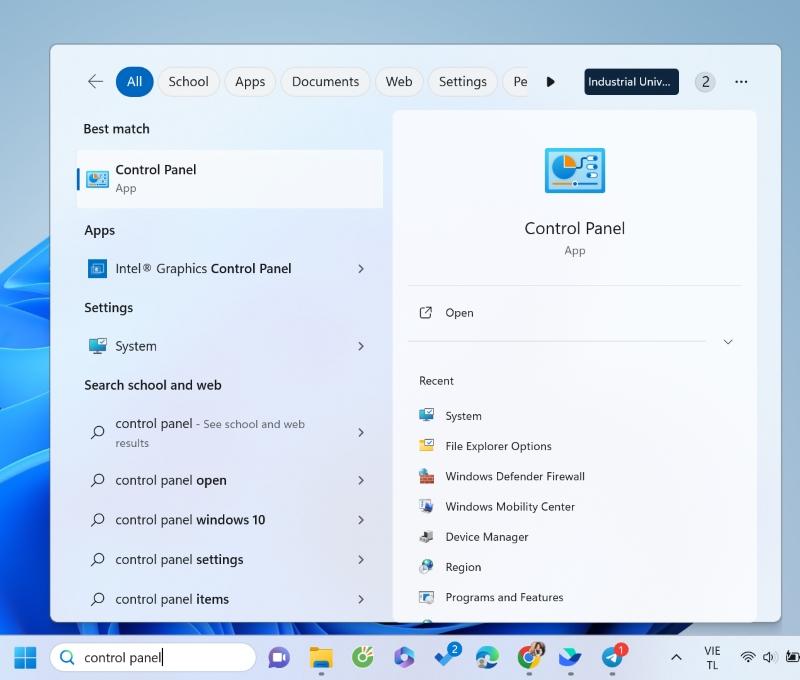This screenshot has height=680, width=800.
Task: Click the Intel Graphics Control Panel icon
Action: coord(97,268)
